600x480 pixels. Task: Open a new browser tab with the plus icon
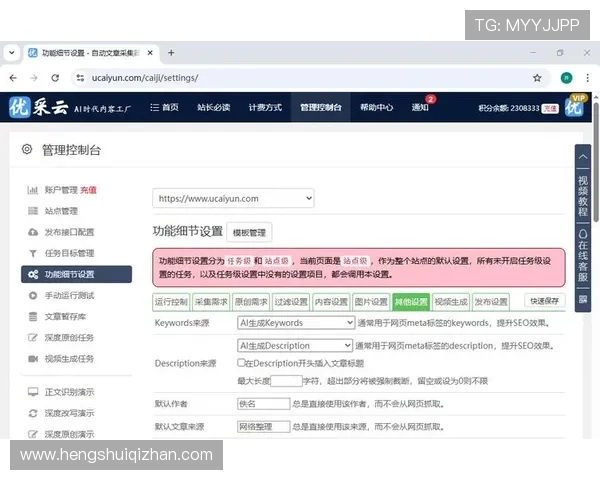171,53
